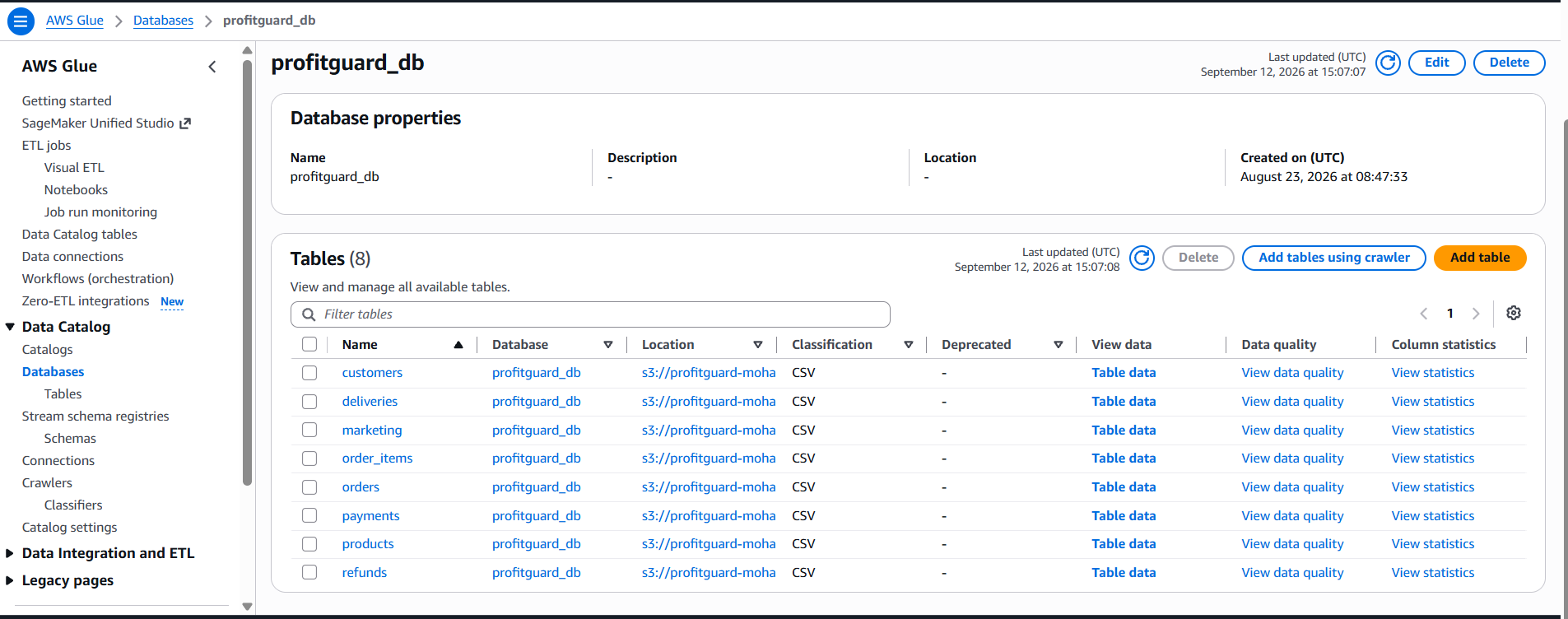Open Getting started in sidebar
Image resolution: width=1568 pixels, height=619 pixels.
coord(67,101)
